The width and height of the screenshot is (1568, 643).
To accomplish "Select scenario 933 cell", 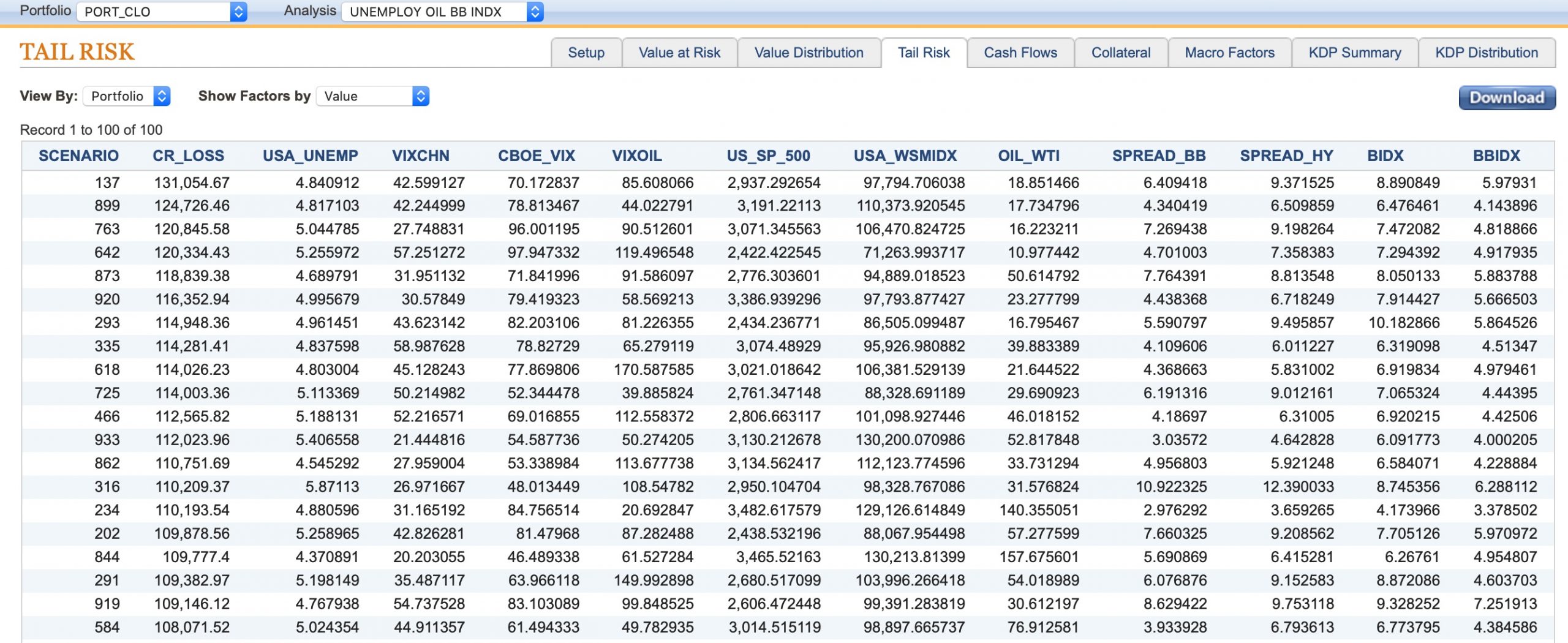I will [x=107, y=440].
